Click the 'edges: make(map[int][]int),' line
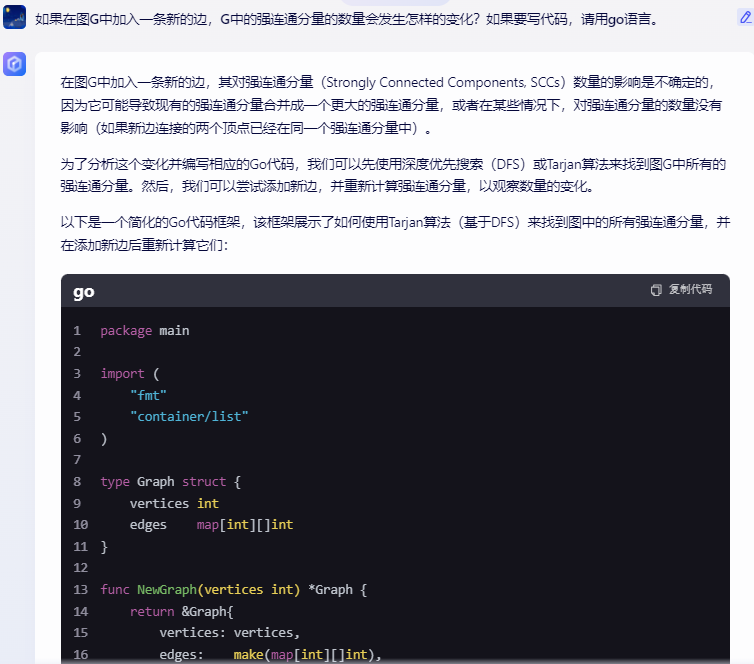Screen dimensions: 754x664 click(x=270, y=655)
